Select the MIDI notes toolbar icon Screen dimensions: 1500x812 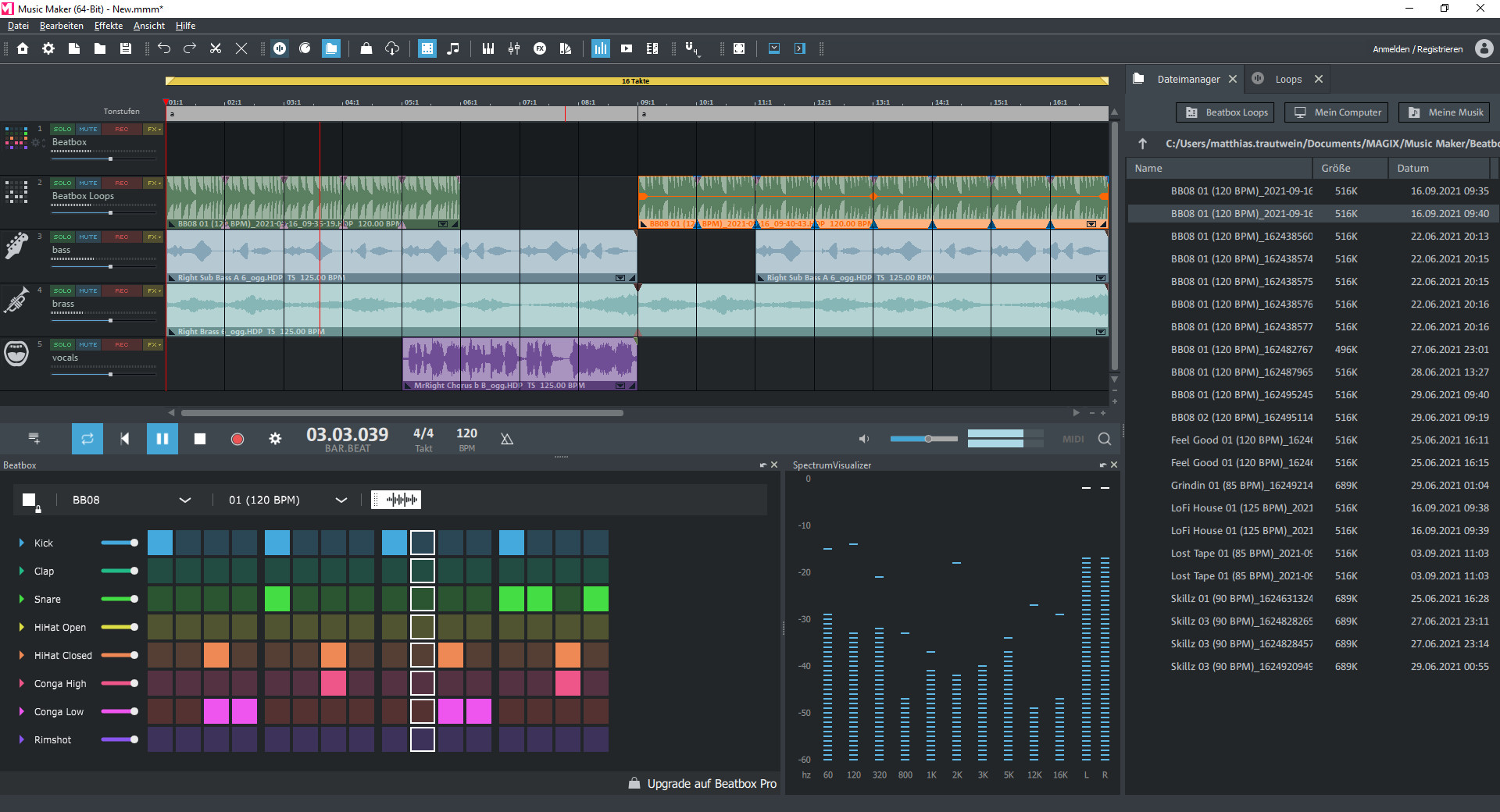[x=453, y=48]
